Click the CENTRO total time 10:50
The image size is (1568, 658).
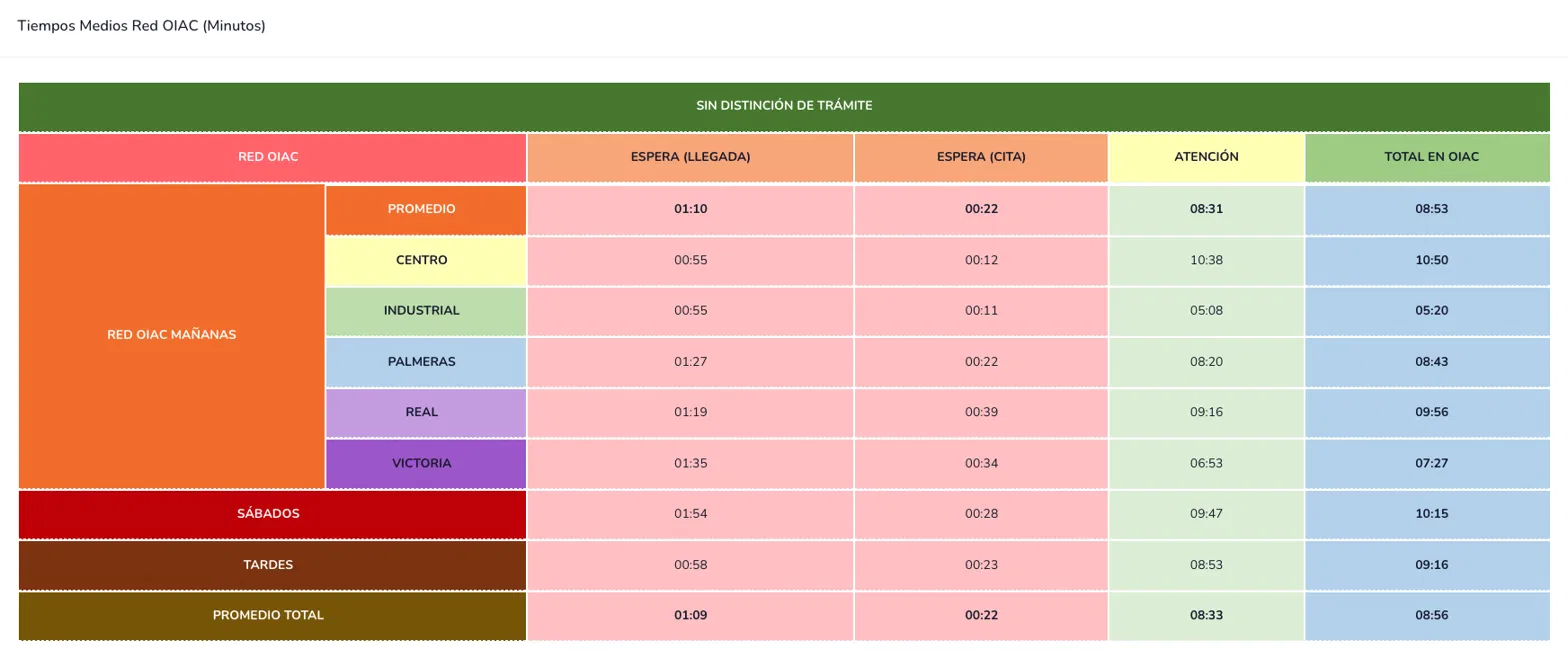(1431, 260)
